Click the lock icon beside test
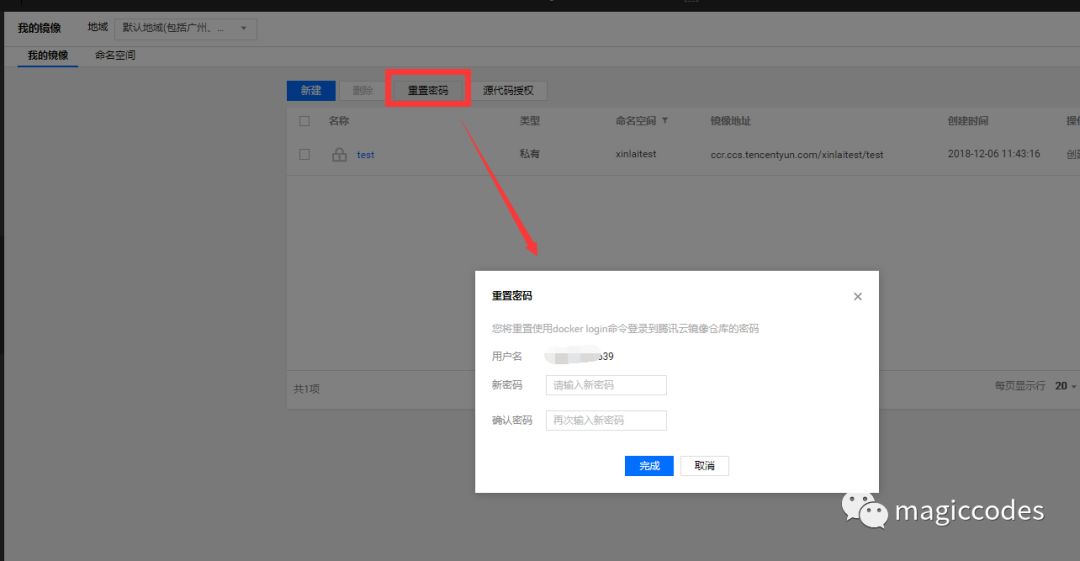The height and width of the screenshot is (561, 1080). coord(339,154)
